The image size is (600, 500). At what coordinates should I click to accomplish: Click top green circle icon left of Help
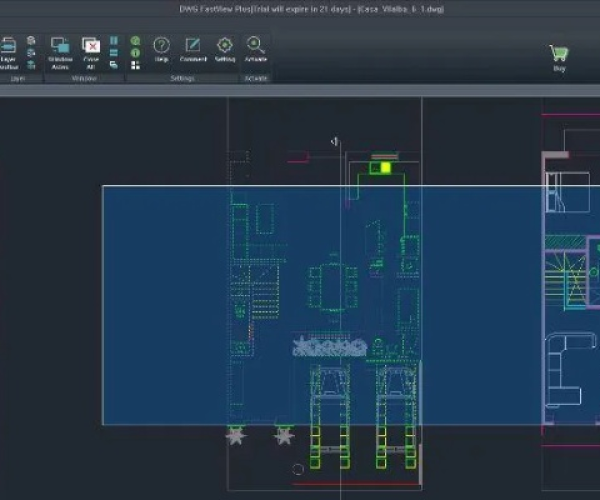(135, 41)
